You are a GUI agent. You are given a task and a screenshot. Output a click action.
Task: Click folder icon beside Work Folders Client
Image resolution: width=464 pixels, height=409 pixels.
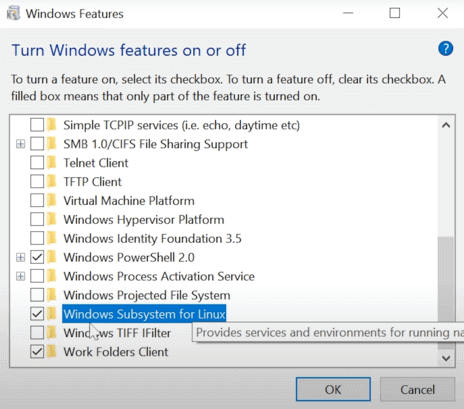point(51,352)
